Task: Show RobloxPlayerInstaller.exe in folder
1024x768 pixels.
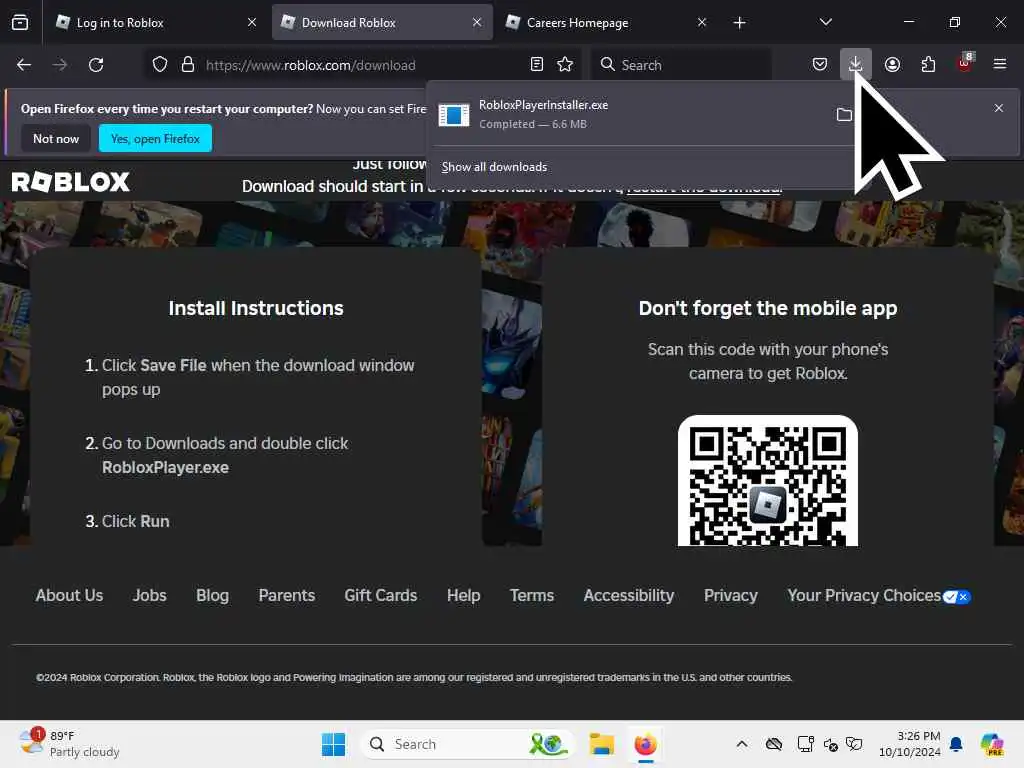Action: [844, 115]
